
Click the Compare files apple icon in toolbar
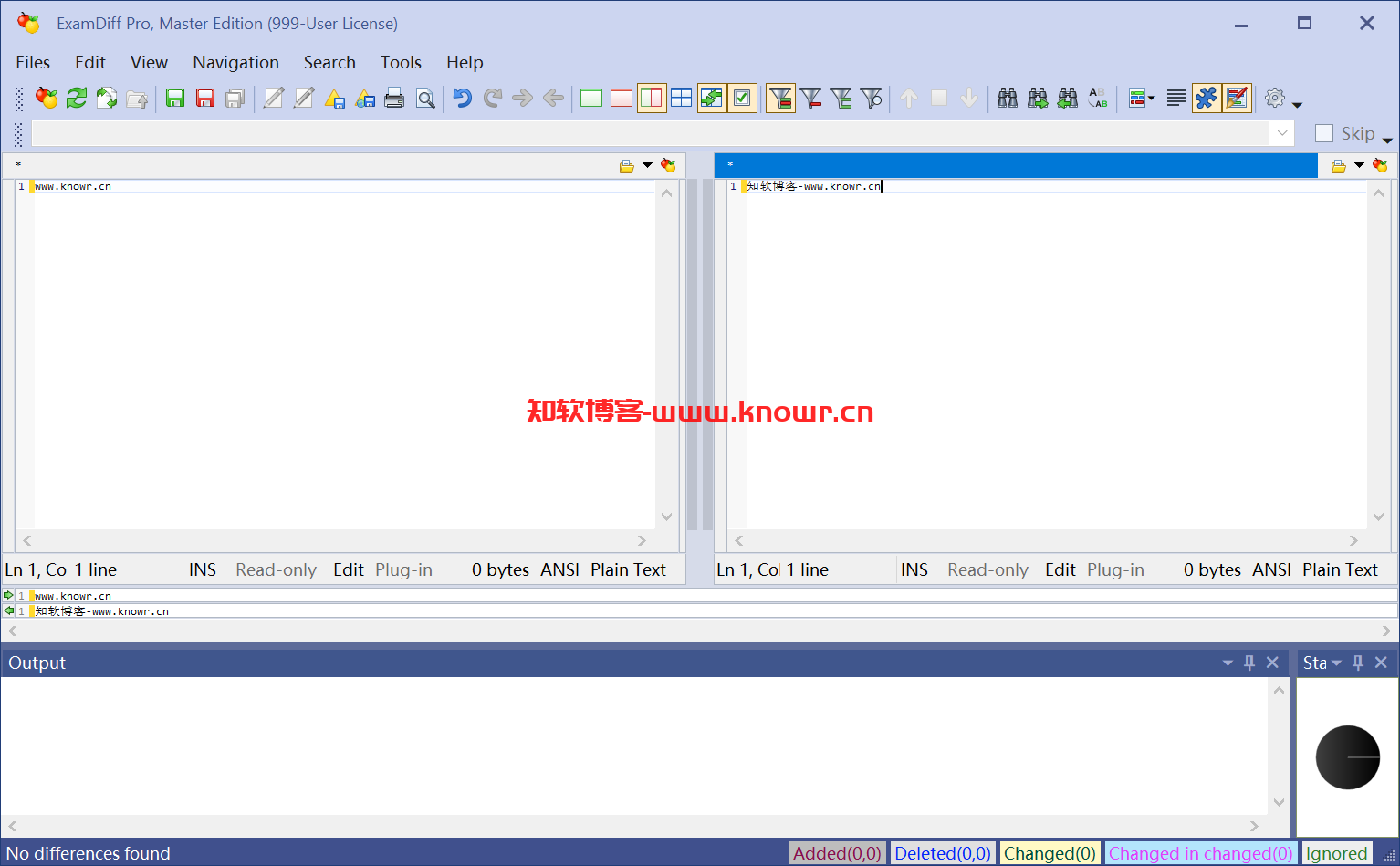coord(47,98)
